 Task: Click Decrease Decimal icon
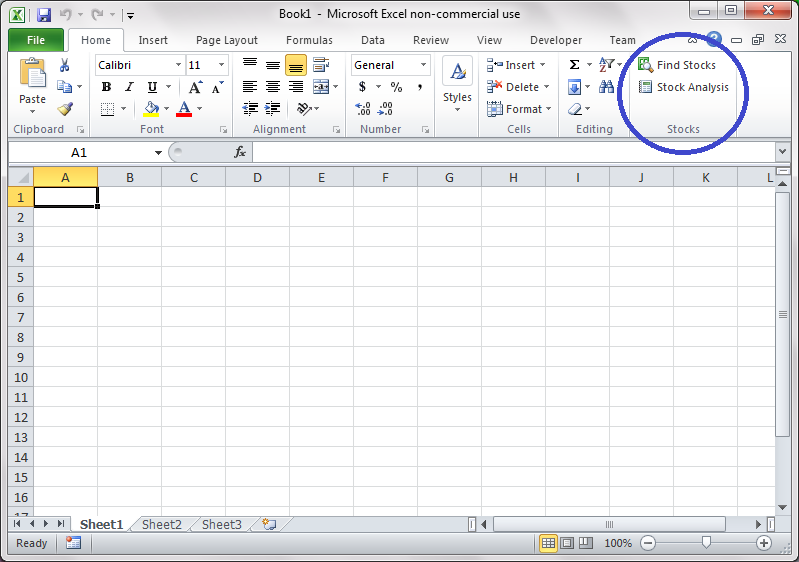point(385,109)
